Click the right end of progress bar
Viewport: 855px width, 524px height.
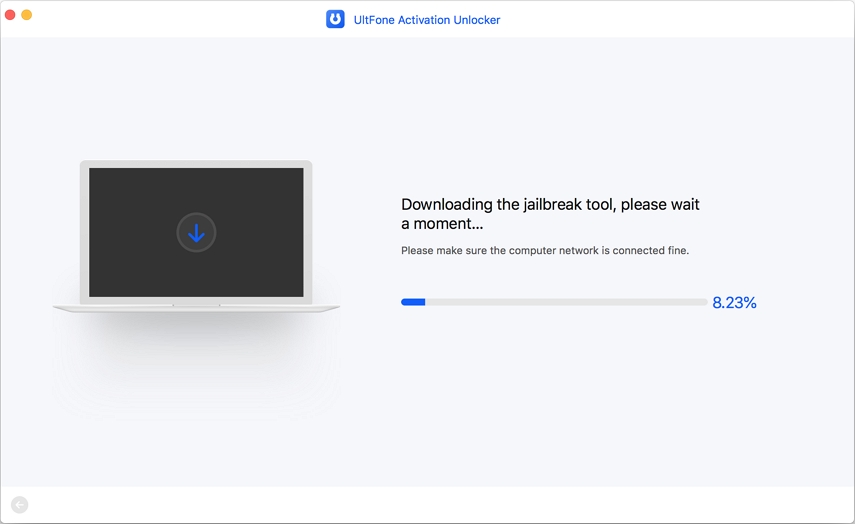703,301
